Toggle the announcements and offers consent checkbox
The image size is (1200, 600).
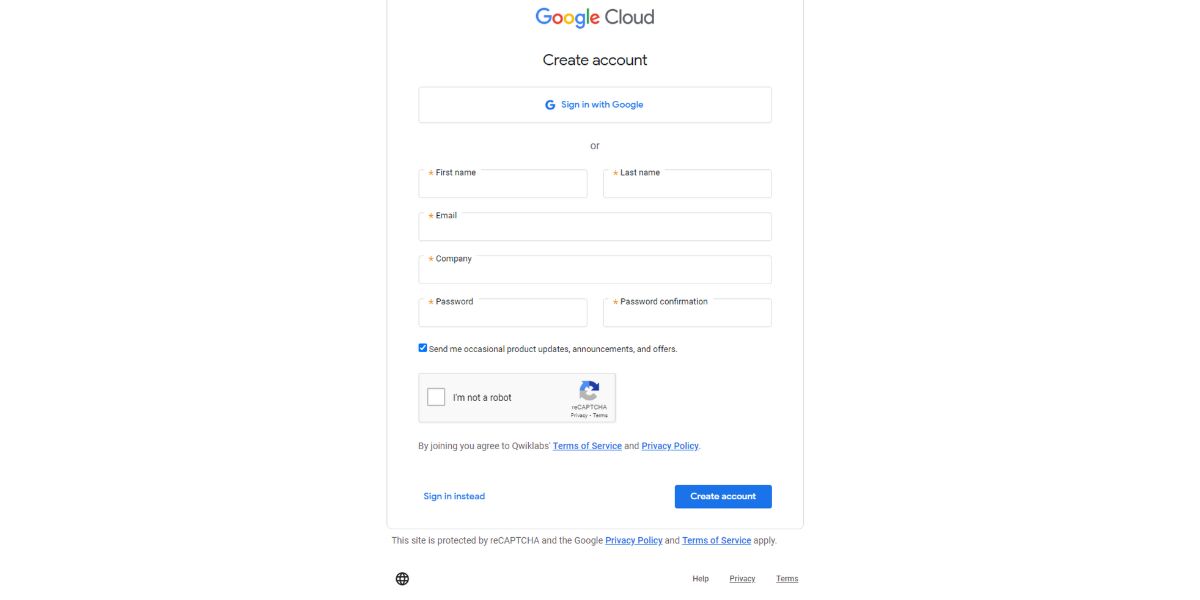pos(423,346)
